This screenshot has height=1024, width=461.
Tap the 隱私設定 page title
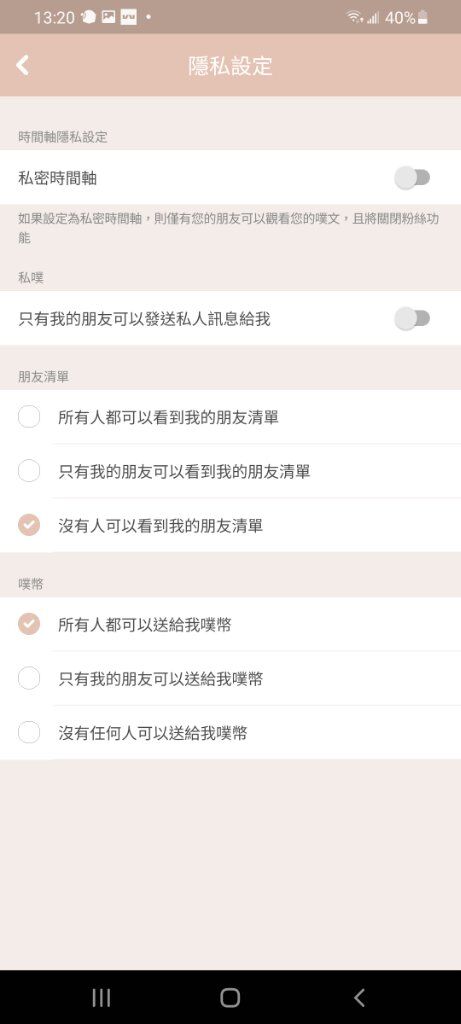(230, 66)
